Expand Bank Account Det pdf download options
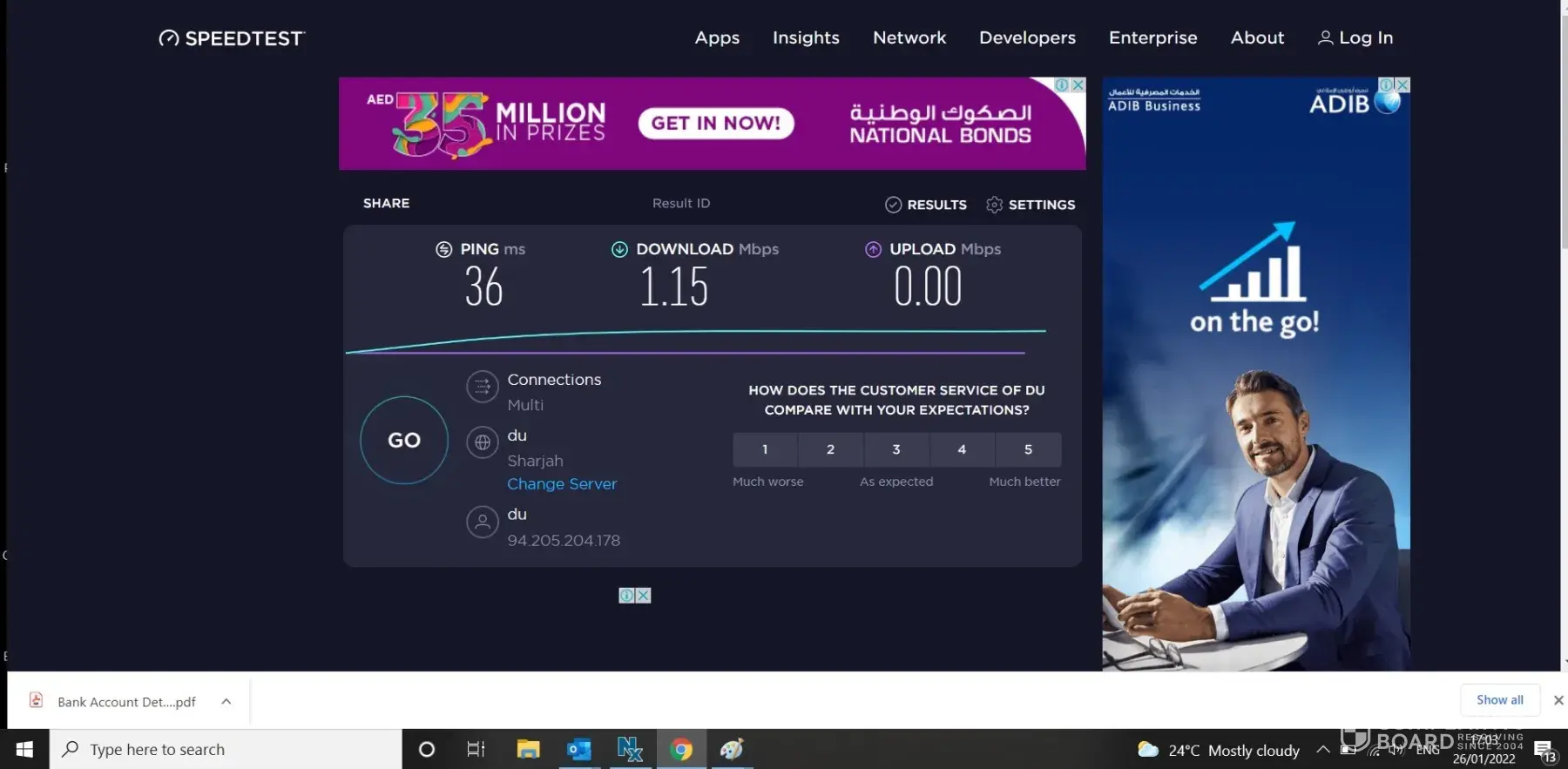Viewport: 1568px width, 769px height. (226, 701)
